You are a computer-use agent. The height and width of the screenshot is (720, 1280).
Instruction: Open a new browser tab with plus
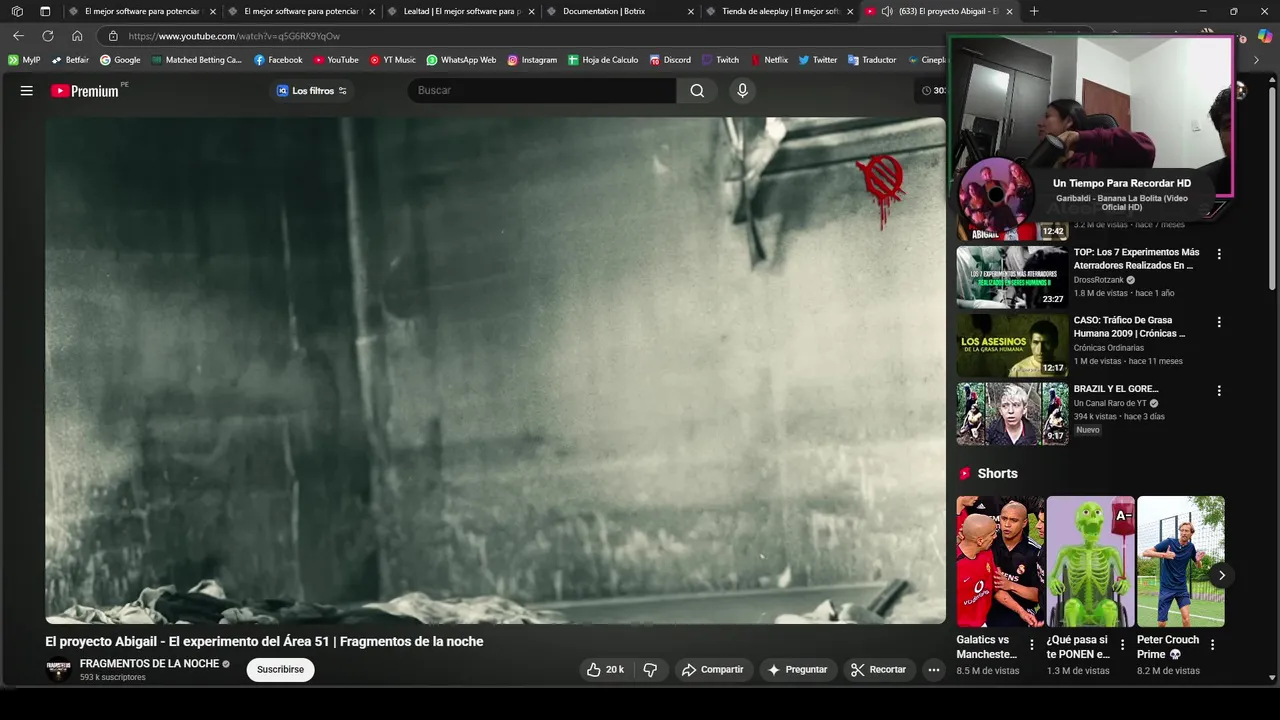click(1034, 11)
